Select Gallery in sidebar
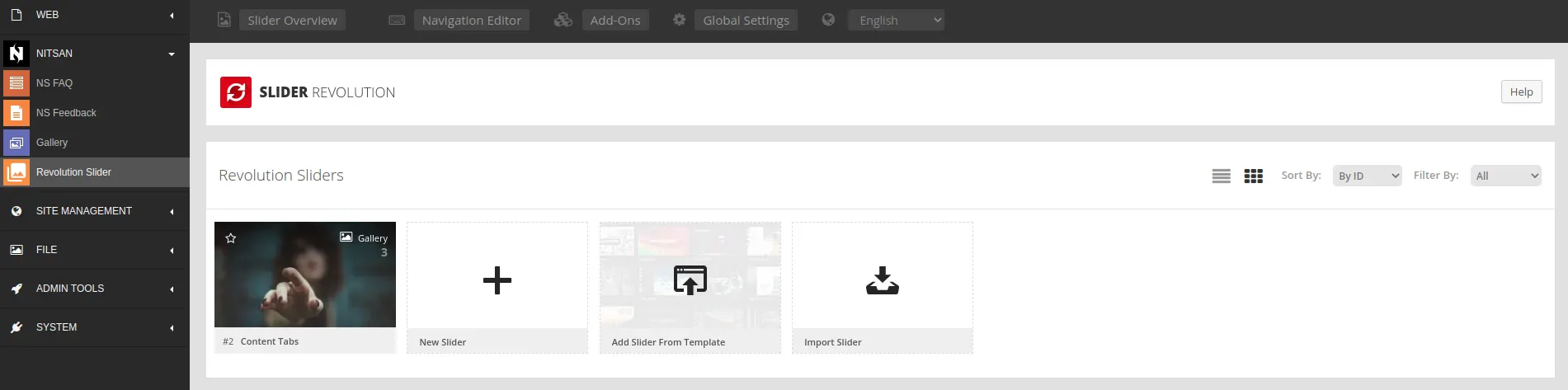The height and width of the screenshot is (390, 1568). click(x=95, y=143)
